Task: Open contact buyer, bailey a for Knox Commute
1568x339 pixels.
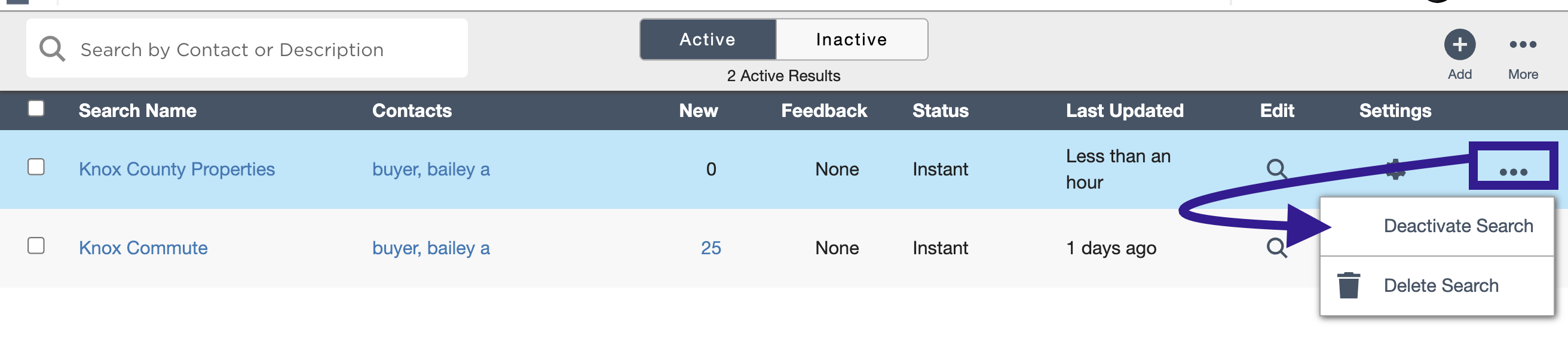Action: tap(431, 248)
